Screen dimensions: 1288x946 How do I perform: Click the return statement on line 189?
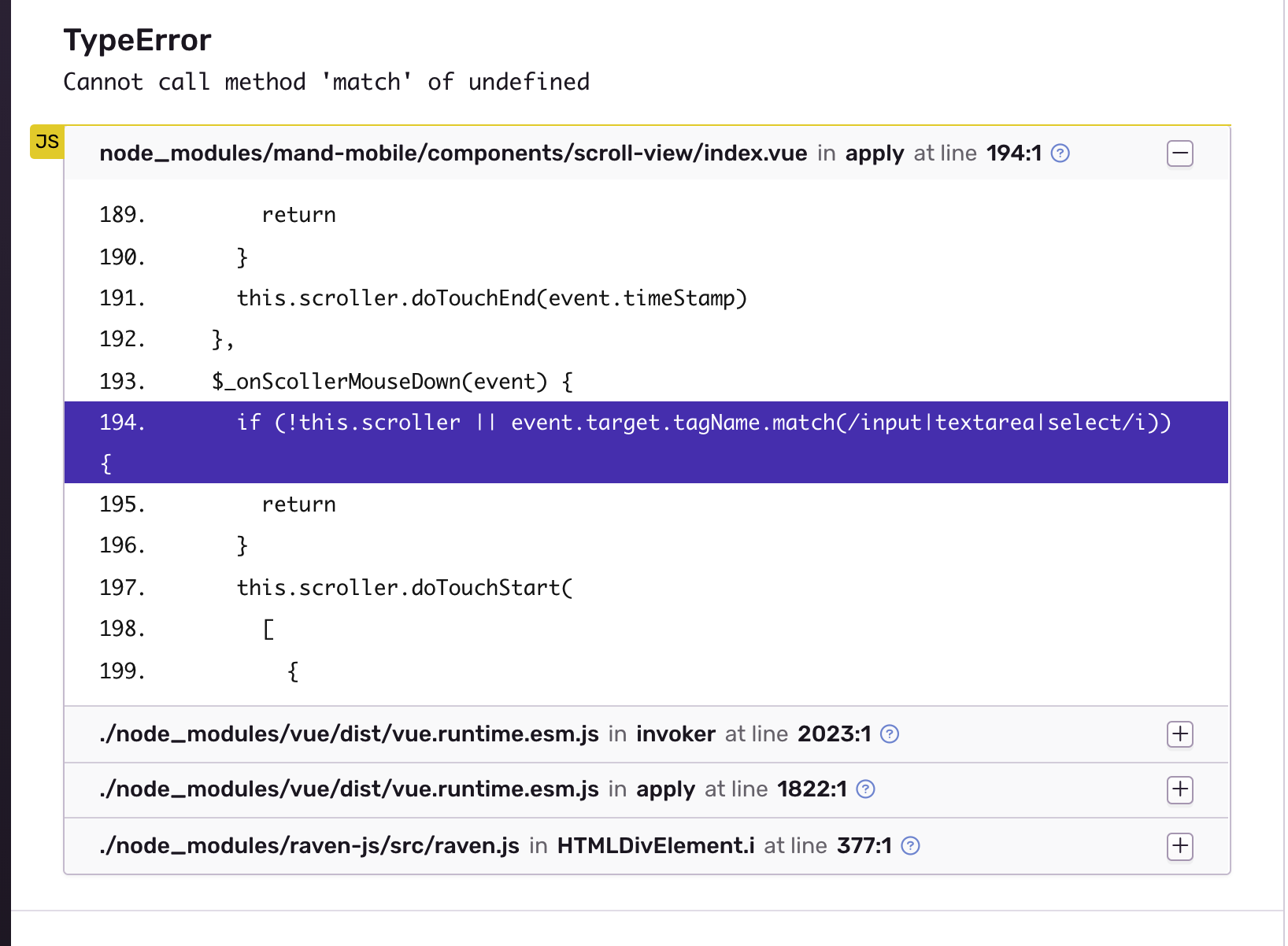pyautogui.click(x=298, y=215)
